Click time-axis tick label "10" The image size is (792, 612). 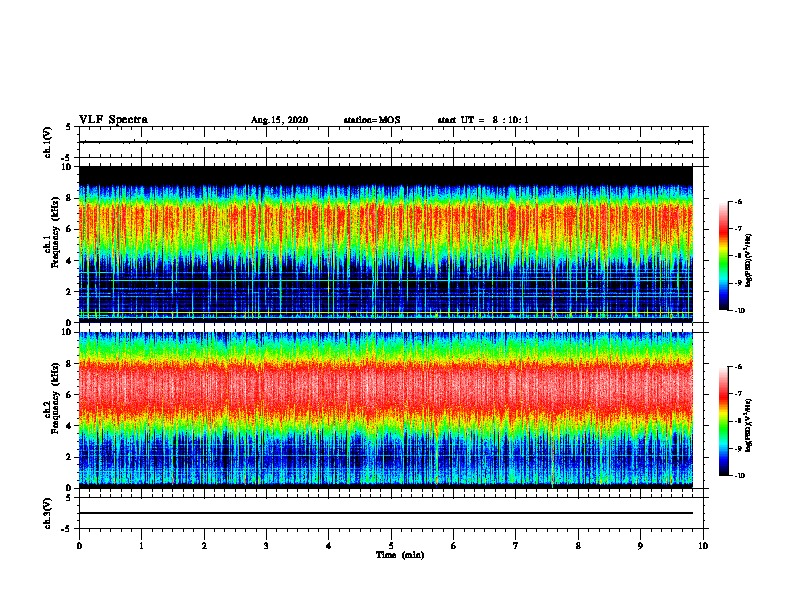[x=703, y=546]
